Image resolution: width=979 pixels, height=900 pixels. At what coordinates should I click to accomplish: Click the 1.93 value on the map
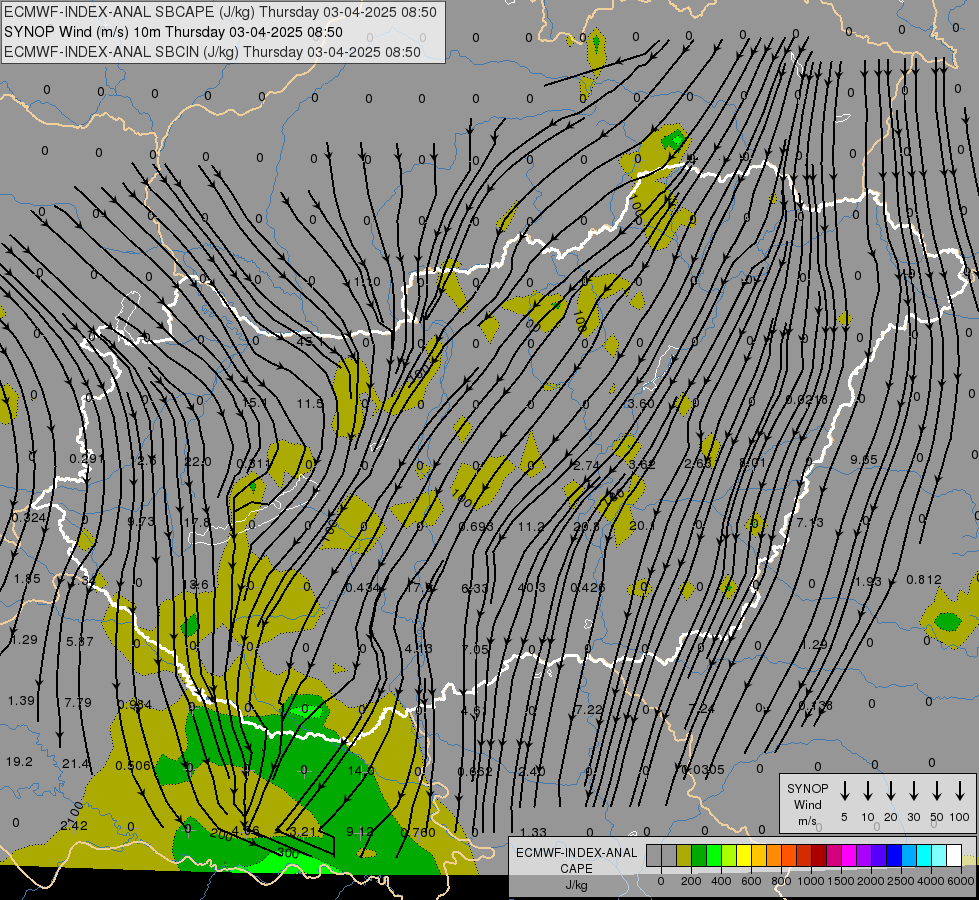[868, 581]
